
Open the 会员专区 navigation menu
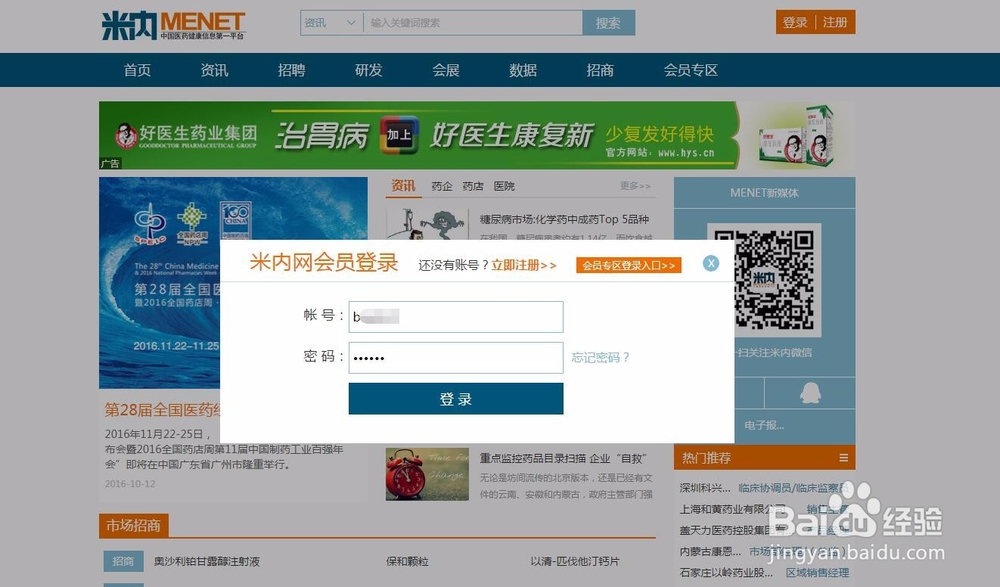690,70
